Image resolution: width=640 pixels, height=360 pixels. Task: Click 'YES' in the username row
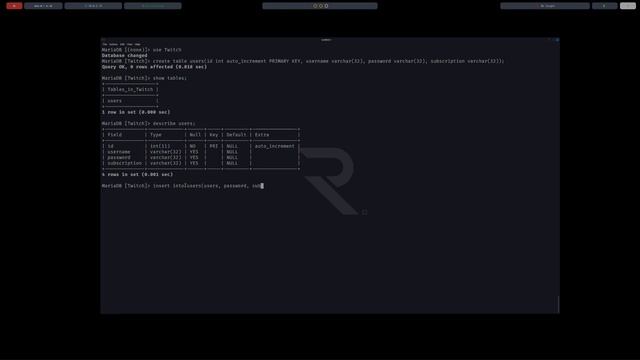point(194,152)
